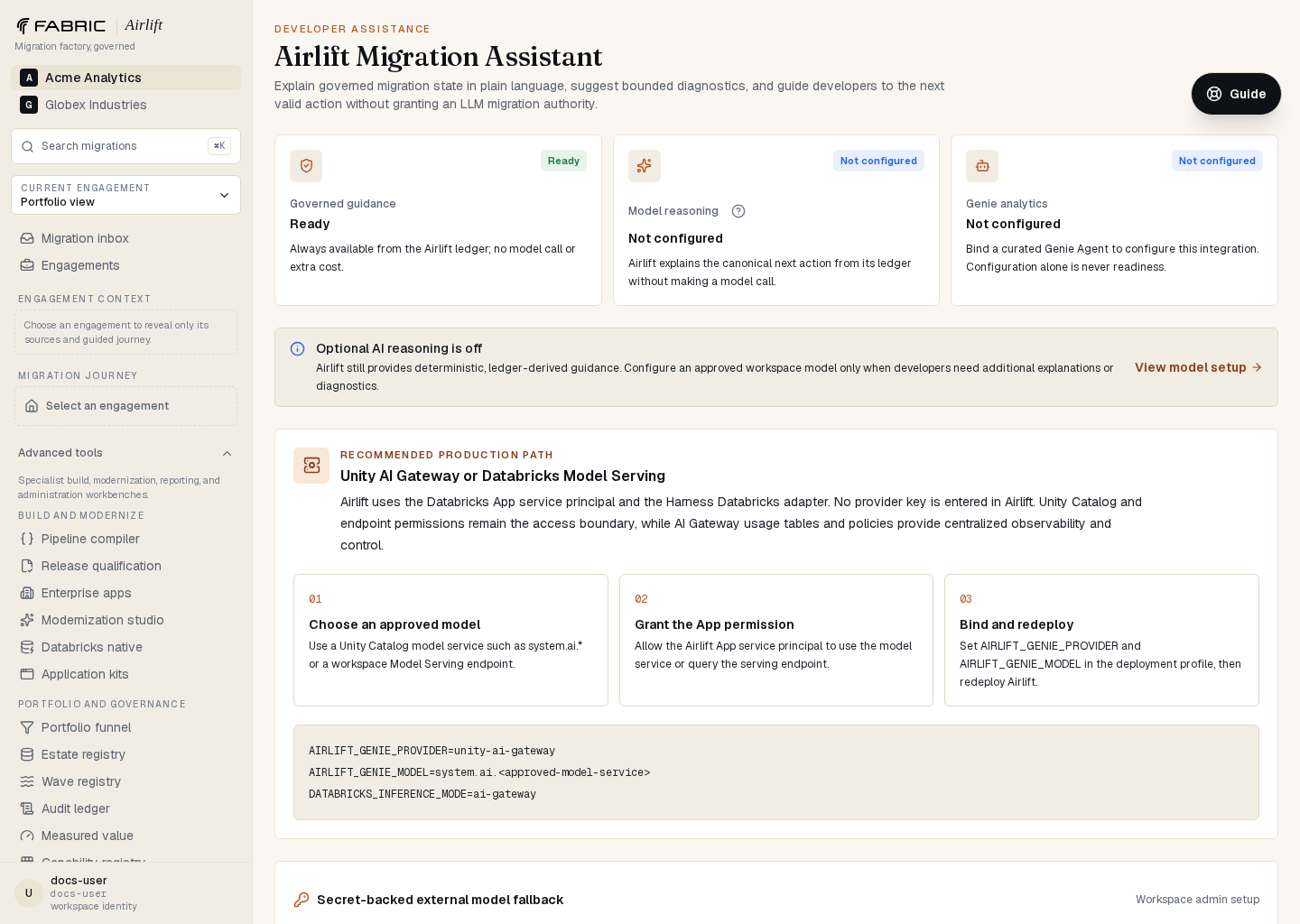Click Not configured badge on Model reasoning card
Screen dimensions: 1300x924
878,161
